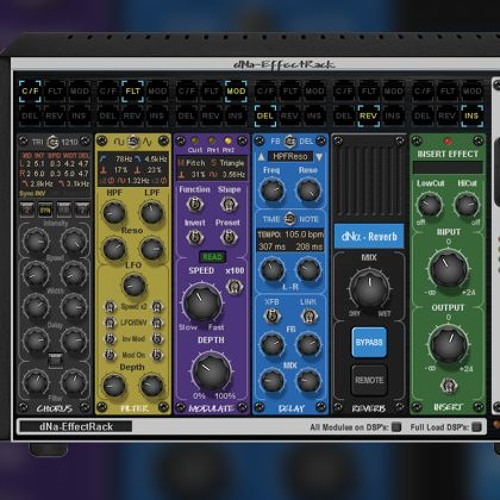
Task: Click the left Delay knob in Chorus module
Action: pos(36,340)
